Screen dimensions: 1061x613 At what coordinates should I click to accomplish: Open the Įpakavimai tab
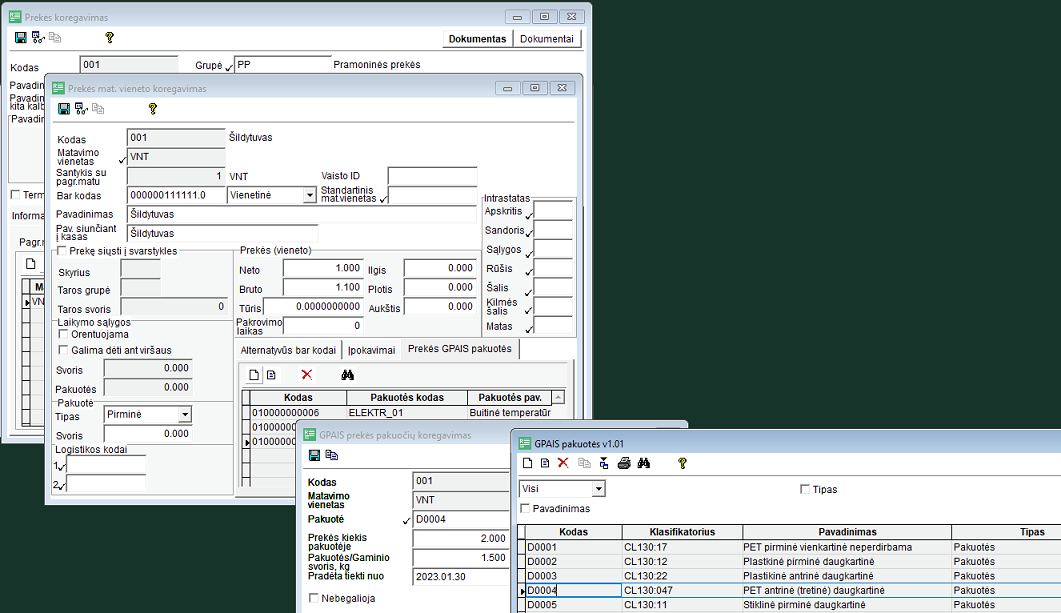click(x=372, y=350)
